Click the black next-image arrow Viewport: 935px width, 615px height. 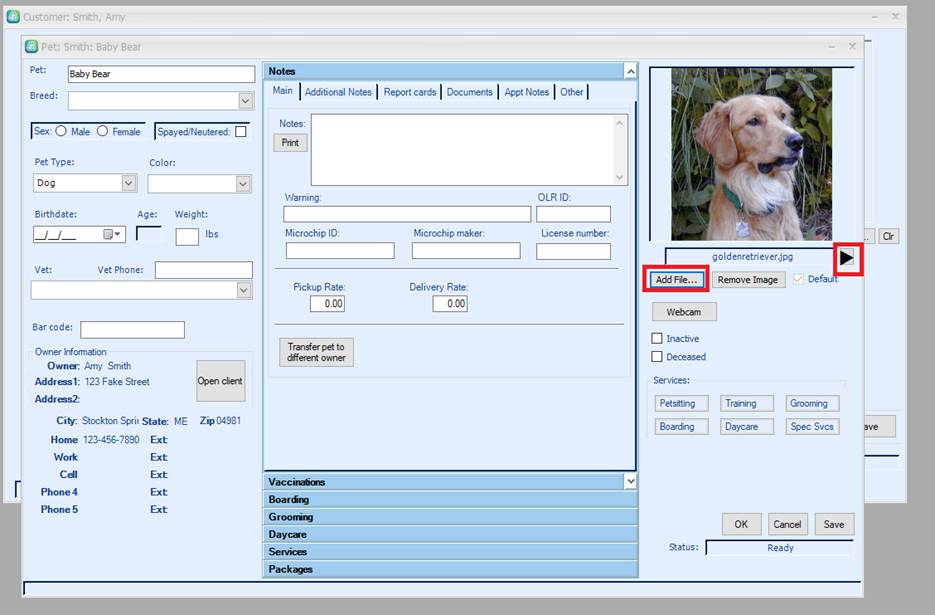(x=847, y=259)
